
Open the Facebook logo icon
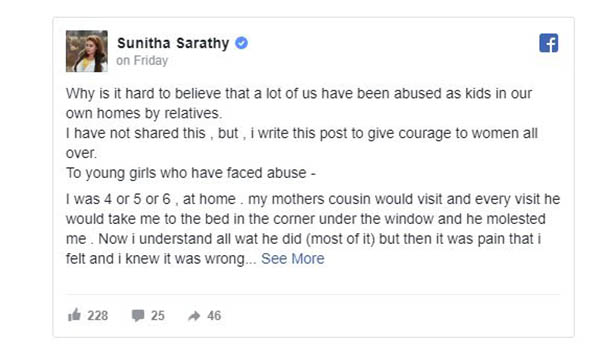click(x=548, y=43)
